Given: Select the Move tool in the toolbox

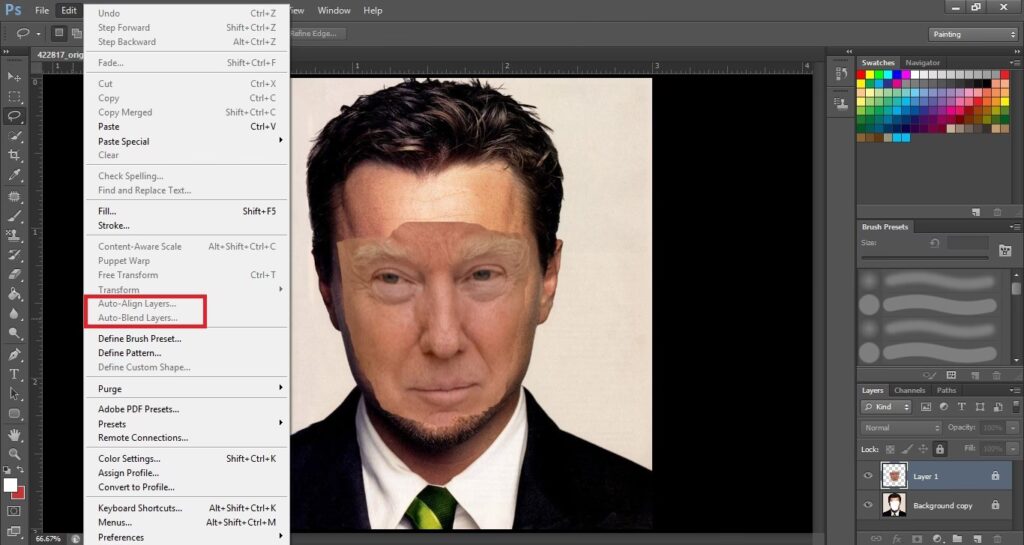Looking at the screenshot, I should click(14, 77).
